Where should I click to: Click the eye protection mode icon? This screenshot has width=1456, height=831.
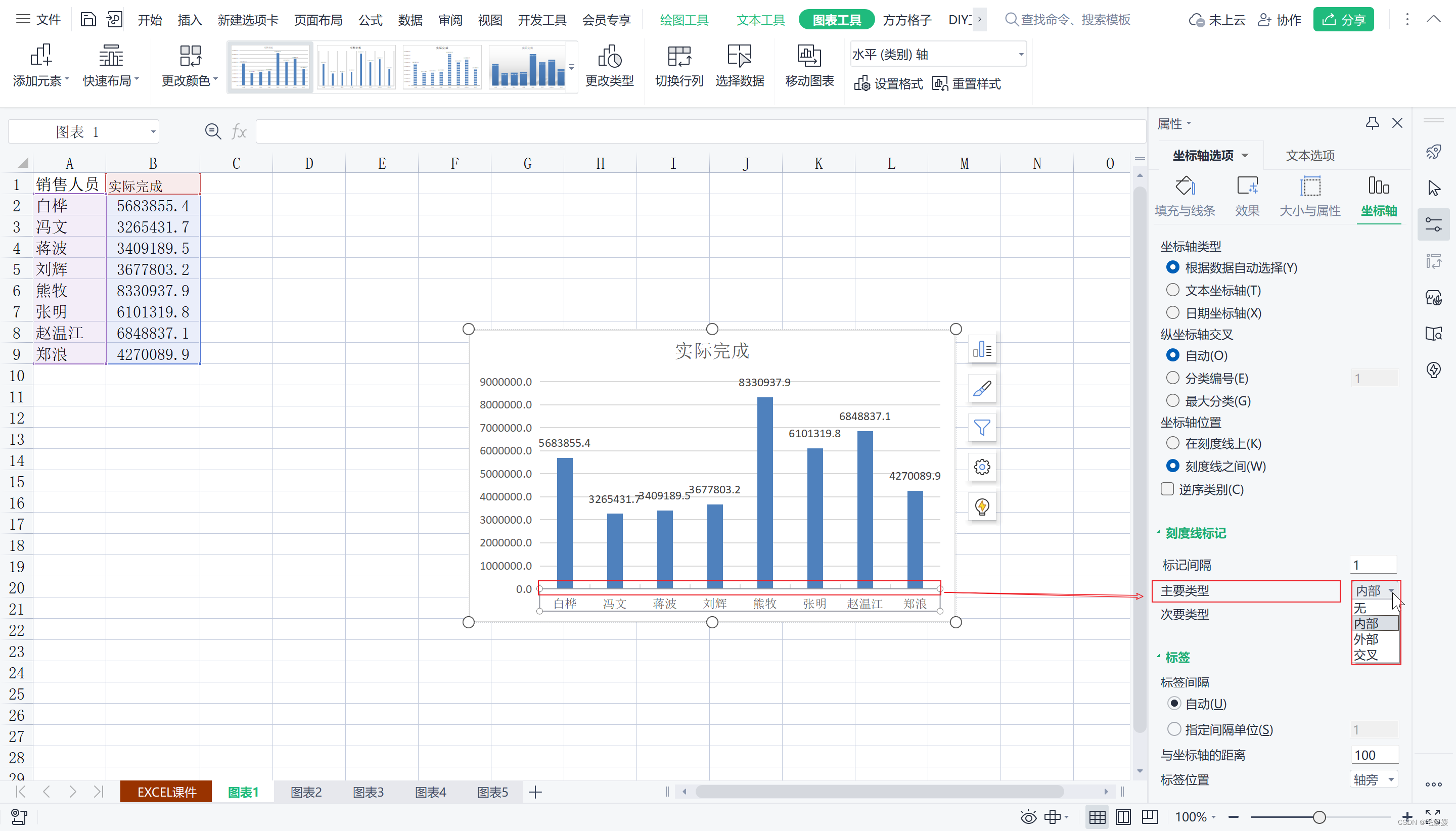point(1028,817)
